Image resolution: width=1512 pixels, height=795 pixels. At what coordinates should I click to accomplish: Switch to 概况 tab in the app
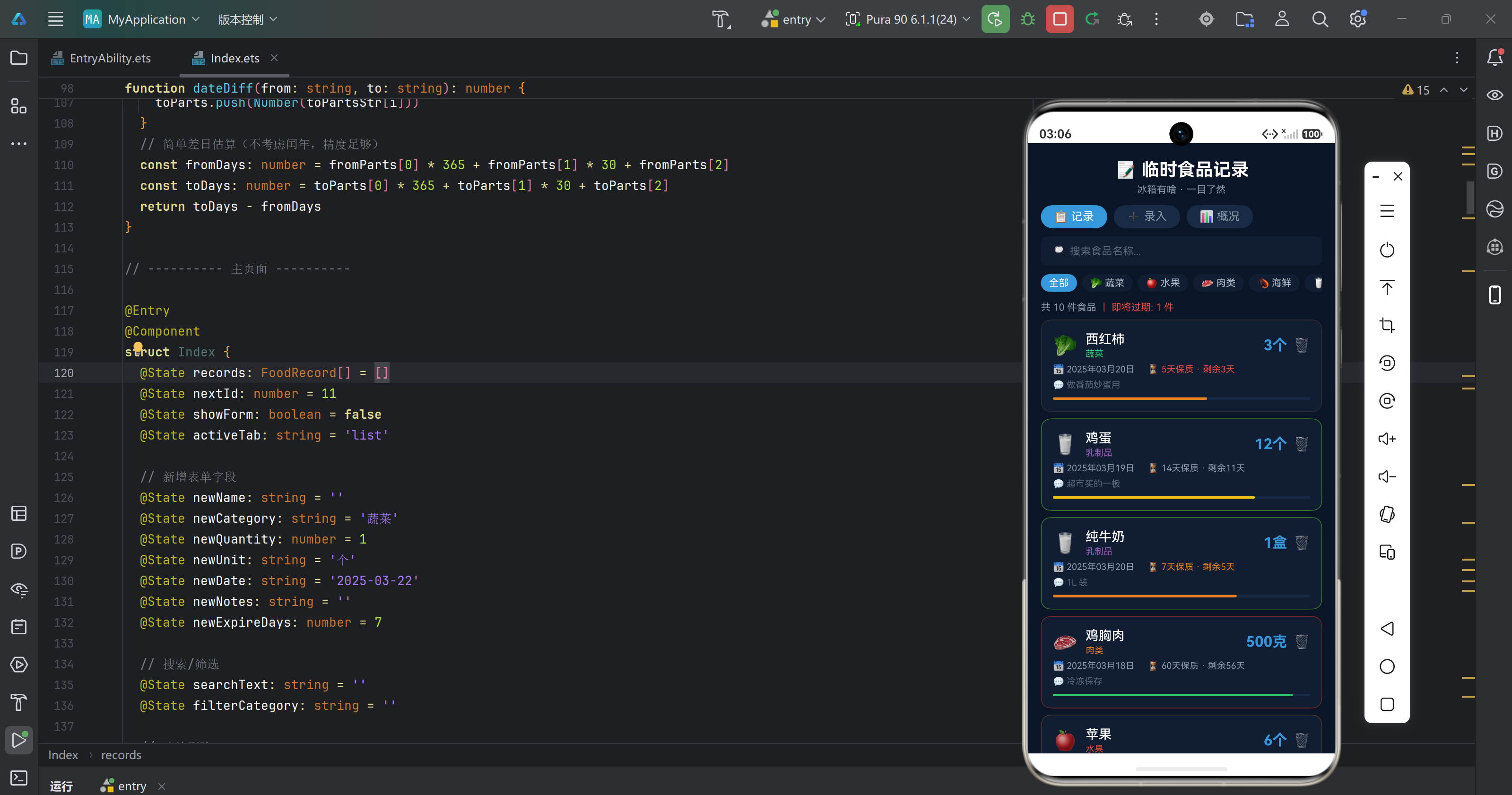click(x=1219, y=216)
